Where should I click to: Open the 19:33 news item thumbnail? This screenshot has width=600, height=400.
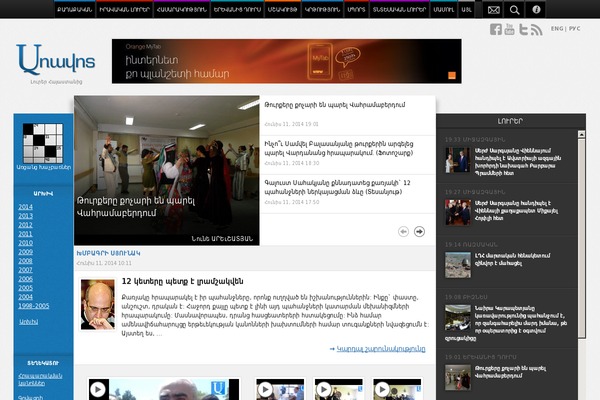click(x=458, y=160)
